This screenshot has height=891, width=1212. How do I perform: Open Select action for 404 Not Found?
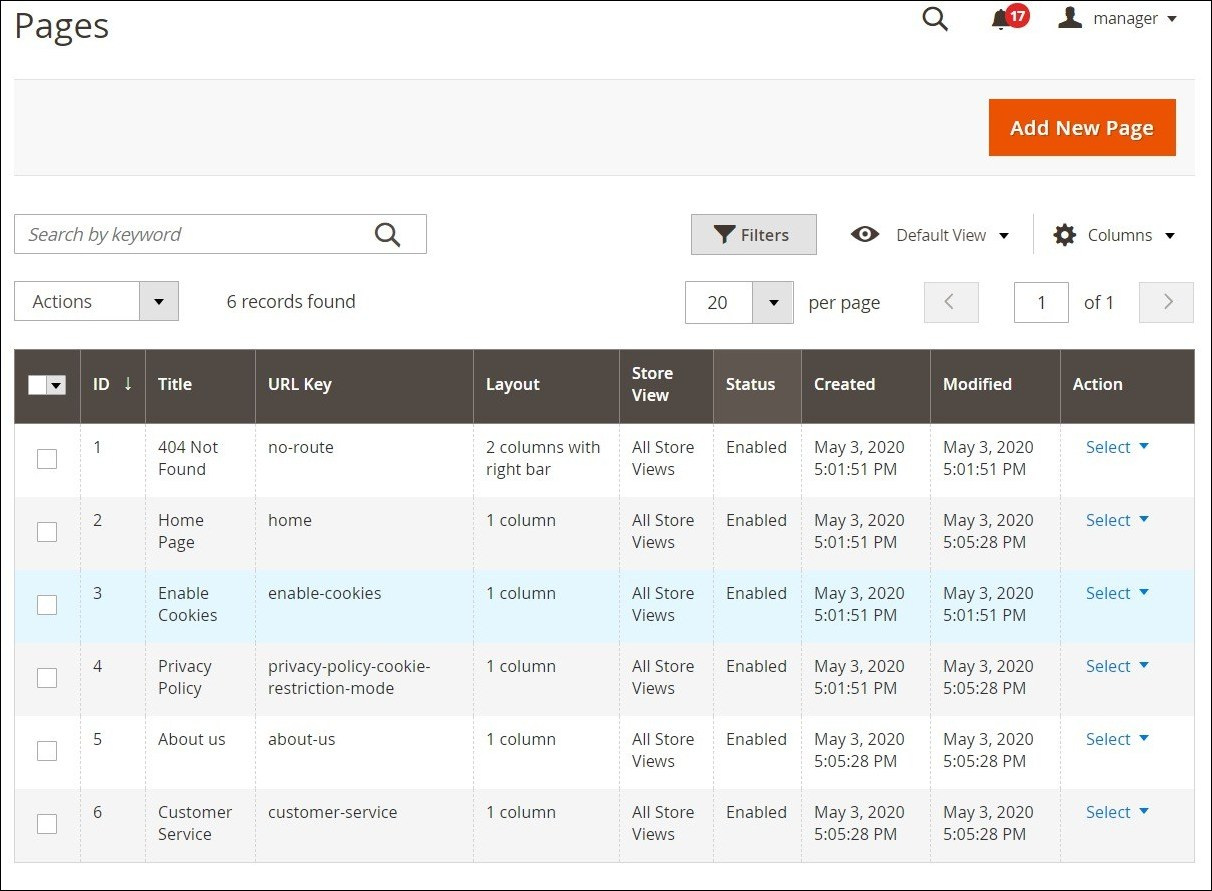click(x=1117, y=447)
